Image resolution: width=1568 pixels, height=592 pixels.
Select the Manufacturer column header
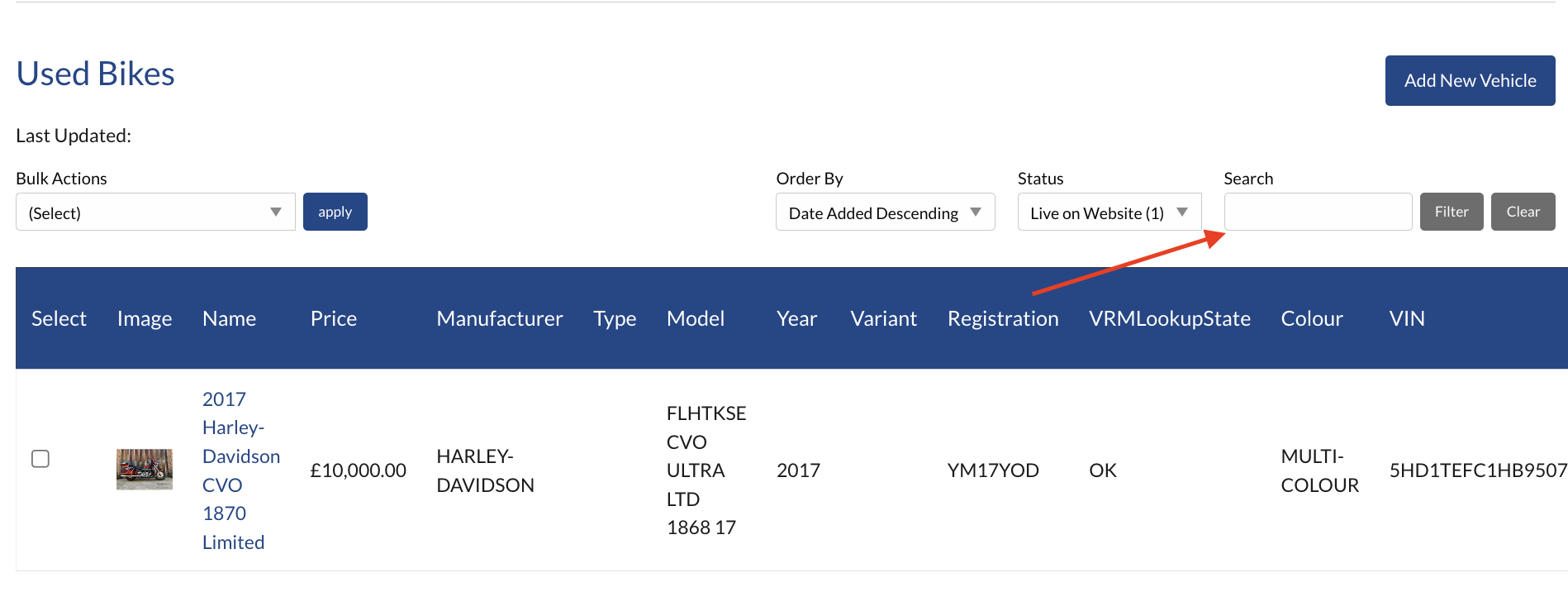point(499,318)
